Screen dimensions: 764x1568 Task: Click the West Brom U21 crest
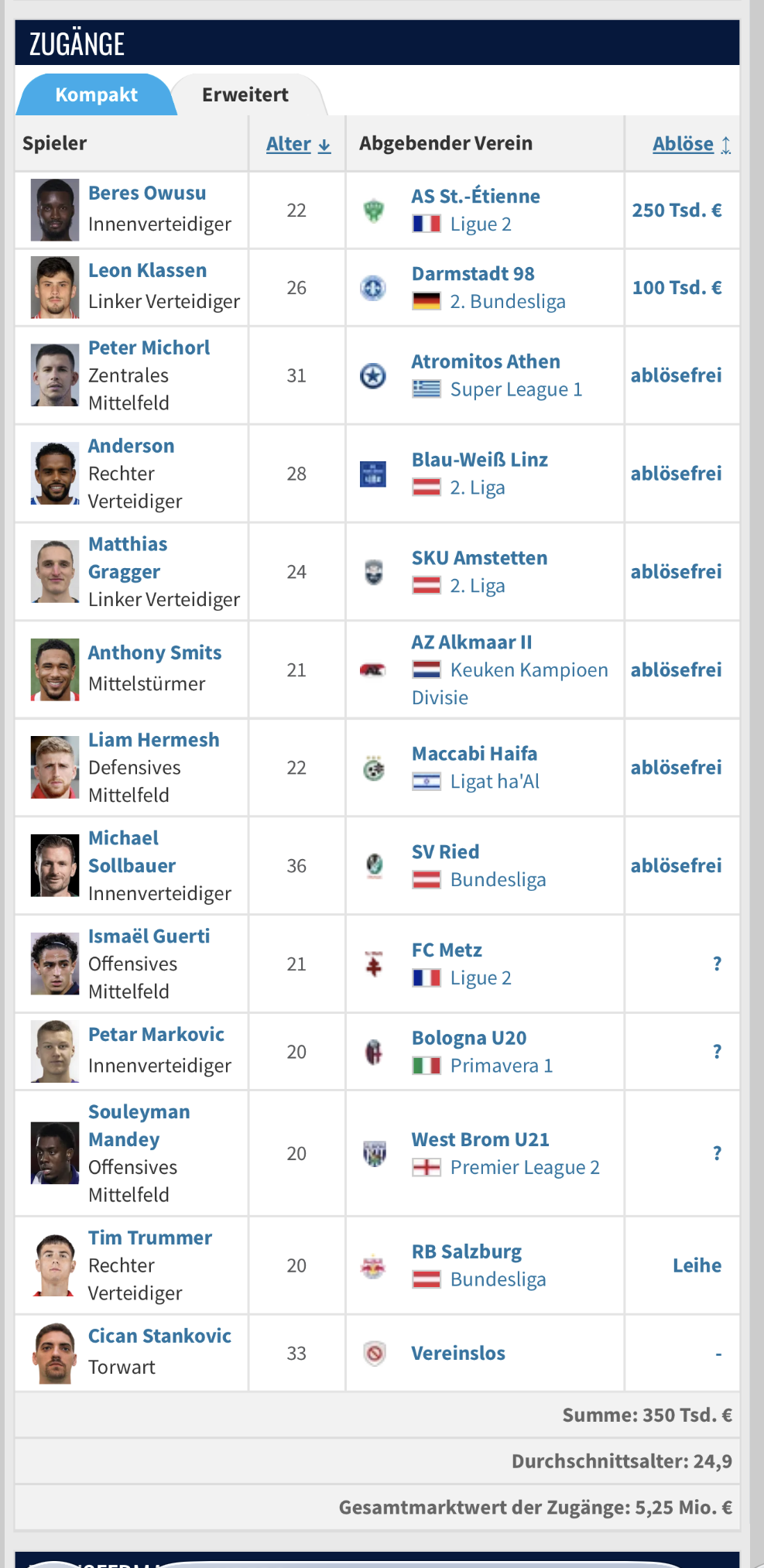[375, 1153]
